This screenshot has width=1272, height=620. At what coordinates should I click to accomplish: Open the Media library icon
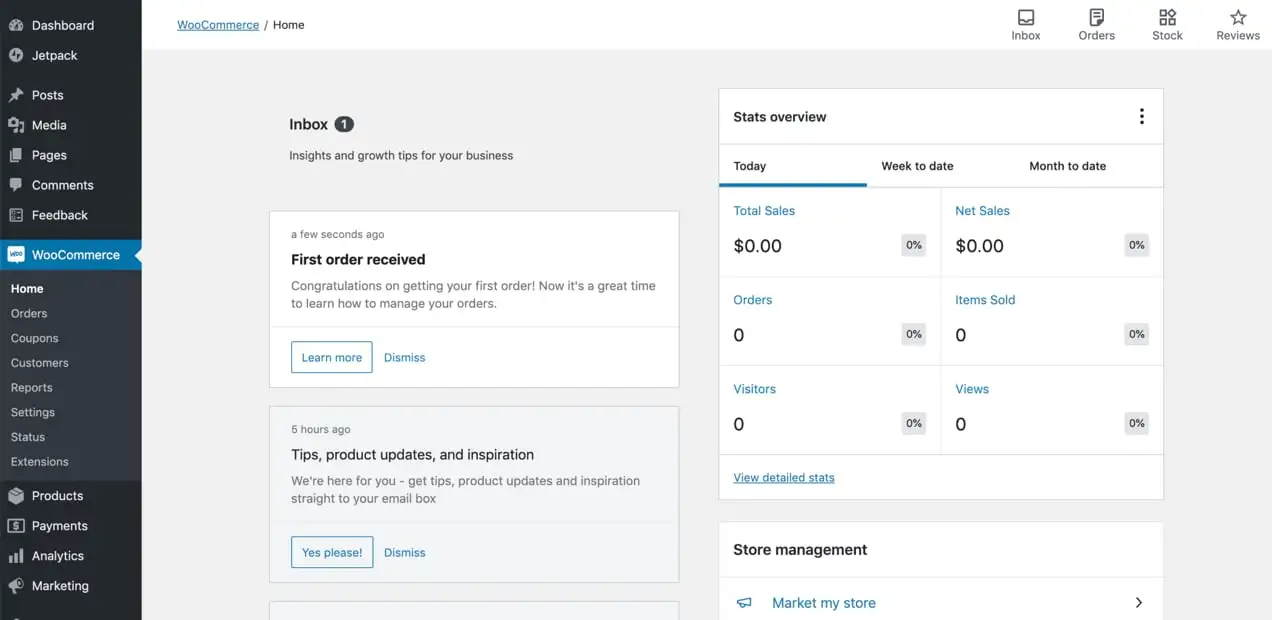pyautogui.click(x=14, y=125)
